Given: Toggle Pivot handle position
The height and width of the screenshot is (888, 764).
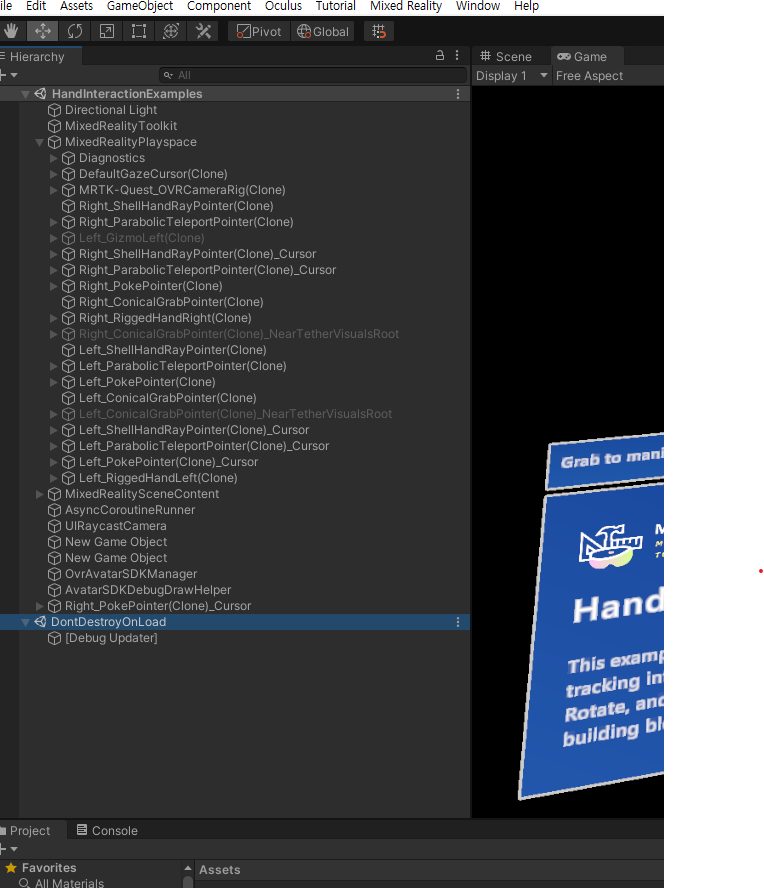Looking at the screenshot, I should point(259,32).
